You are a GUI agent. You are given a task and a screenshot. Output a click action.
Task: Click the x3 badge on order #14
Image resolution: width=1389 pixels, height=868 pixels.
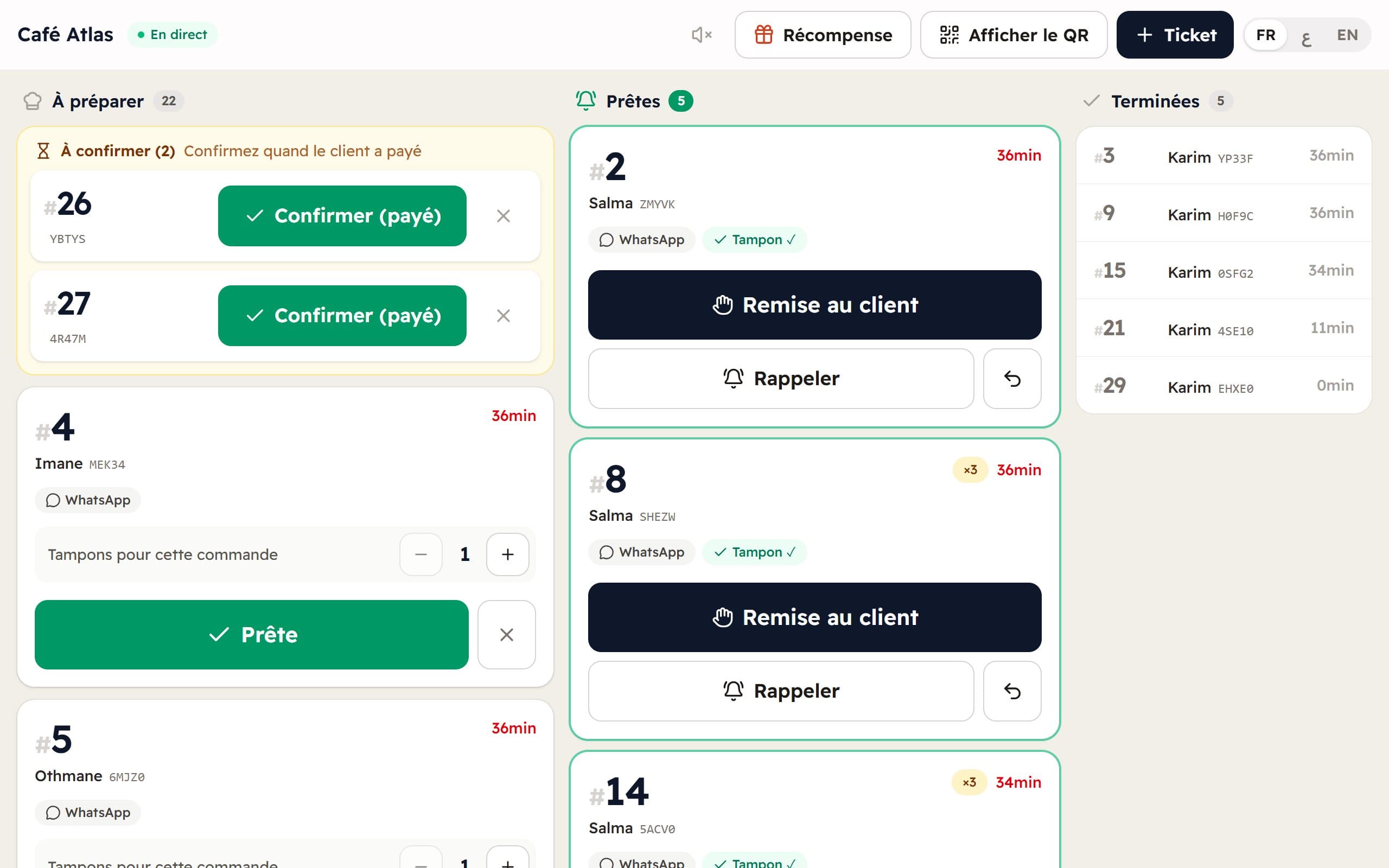[x=969, y=782]
